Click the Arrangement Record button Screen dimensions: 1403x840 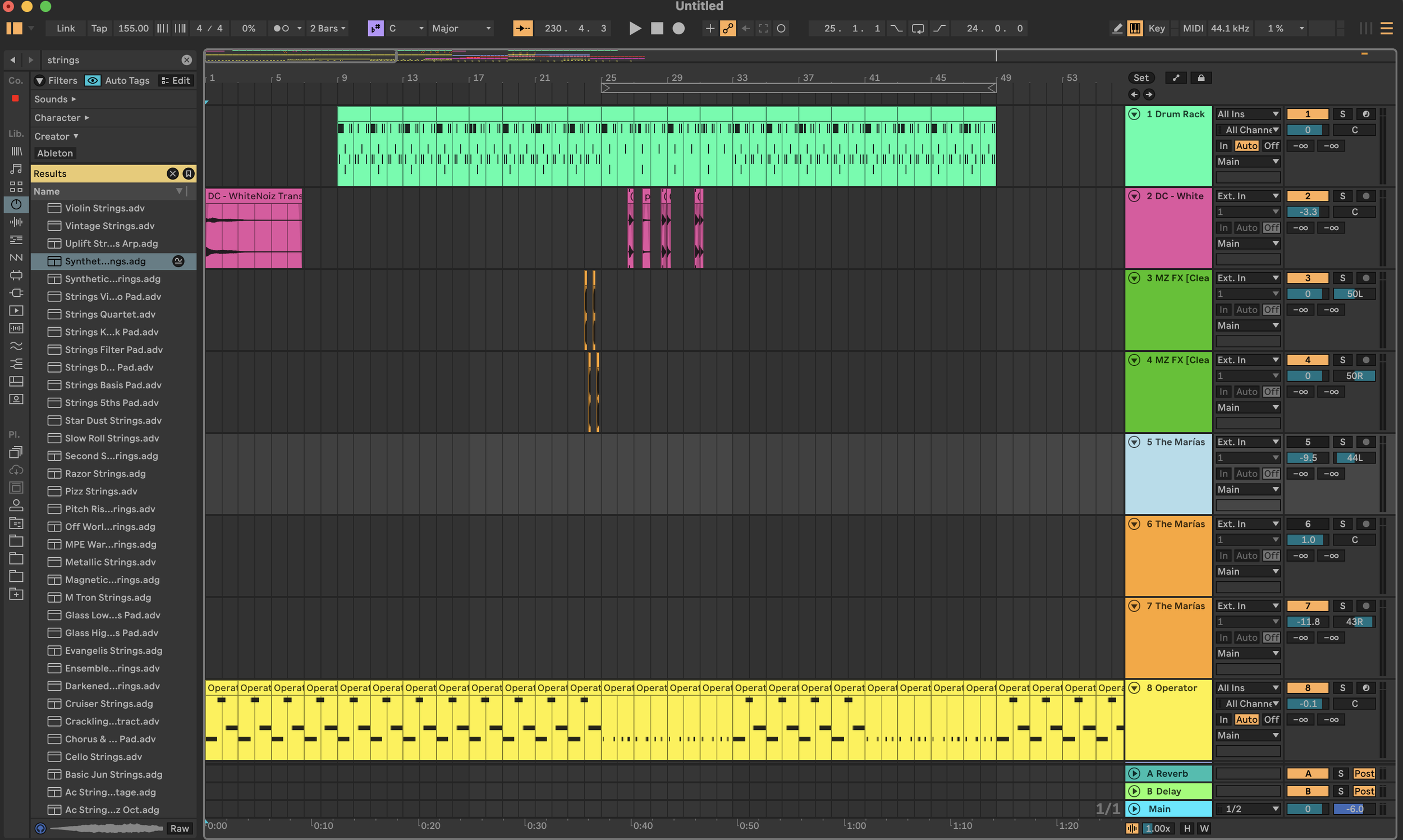point(678,28)
